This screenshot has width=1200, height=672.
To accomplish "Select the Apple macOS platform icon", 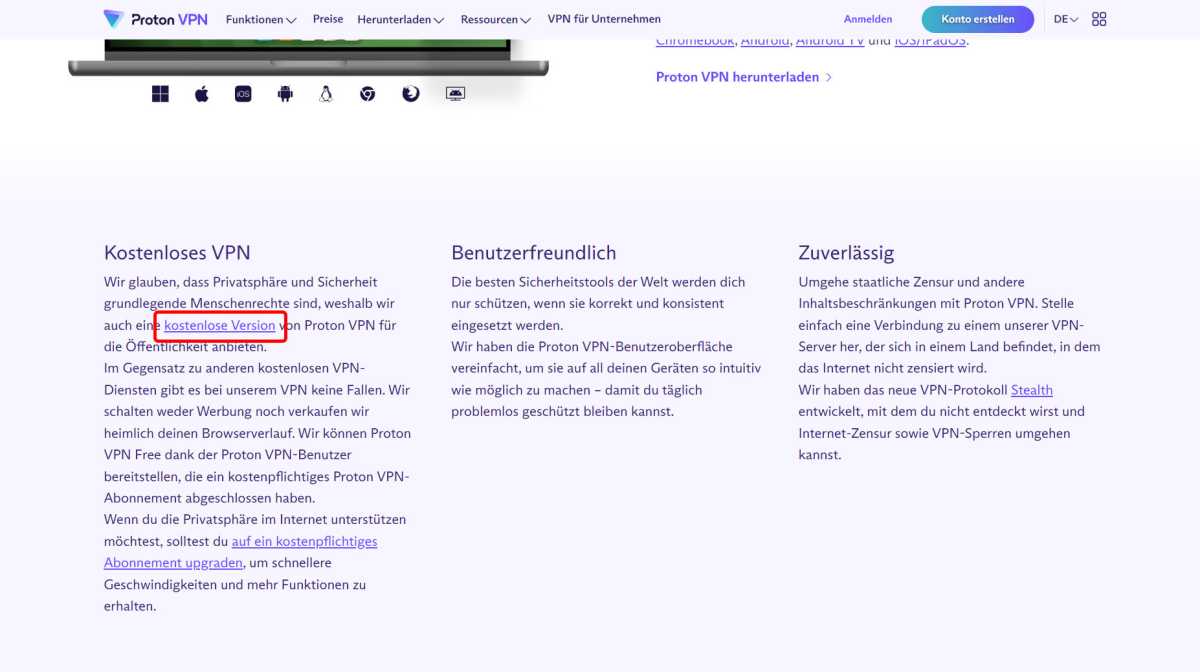I will pyautogui.click(x=202, y=94).
